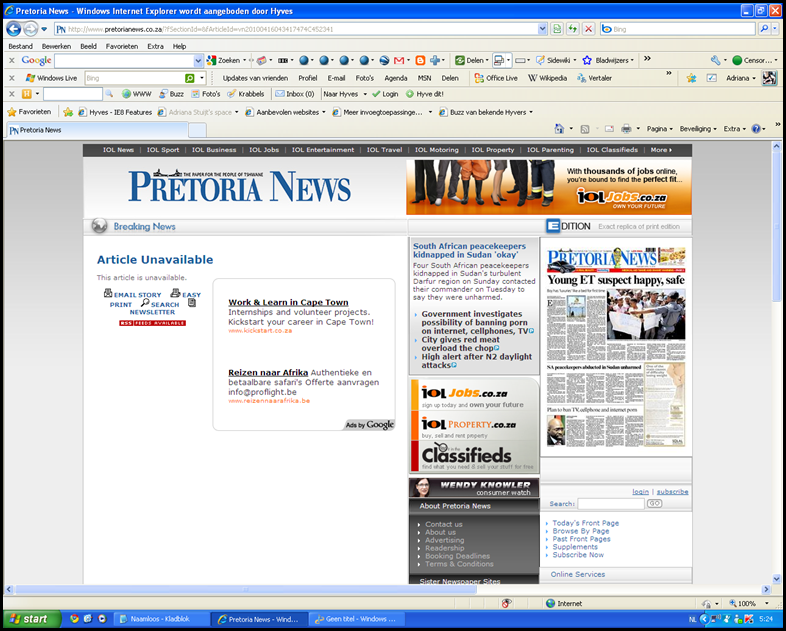This screenshot has width=786, height=631.
Task: Click the RSS feeds icon in command bar
Action: click(584, 129)
